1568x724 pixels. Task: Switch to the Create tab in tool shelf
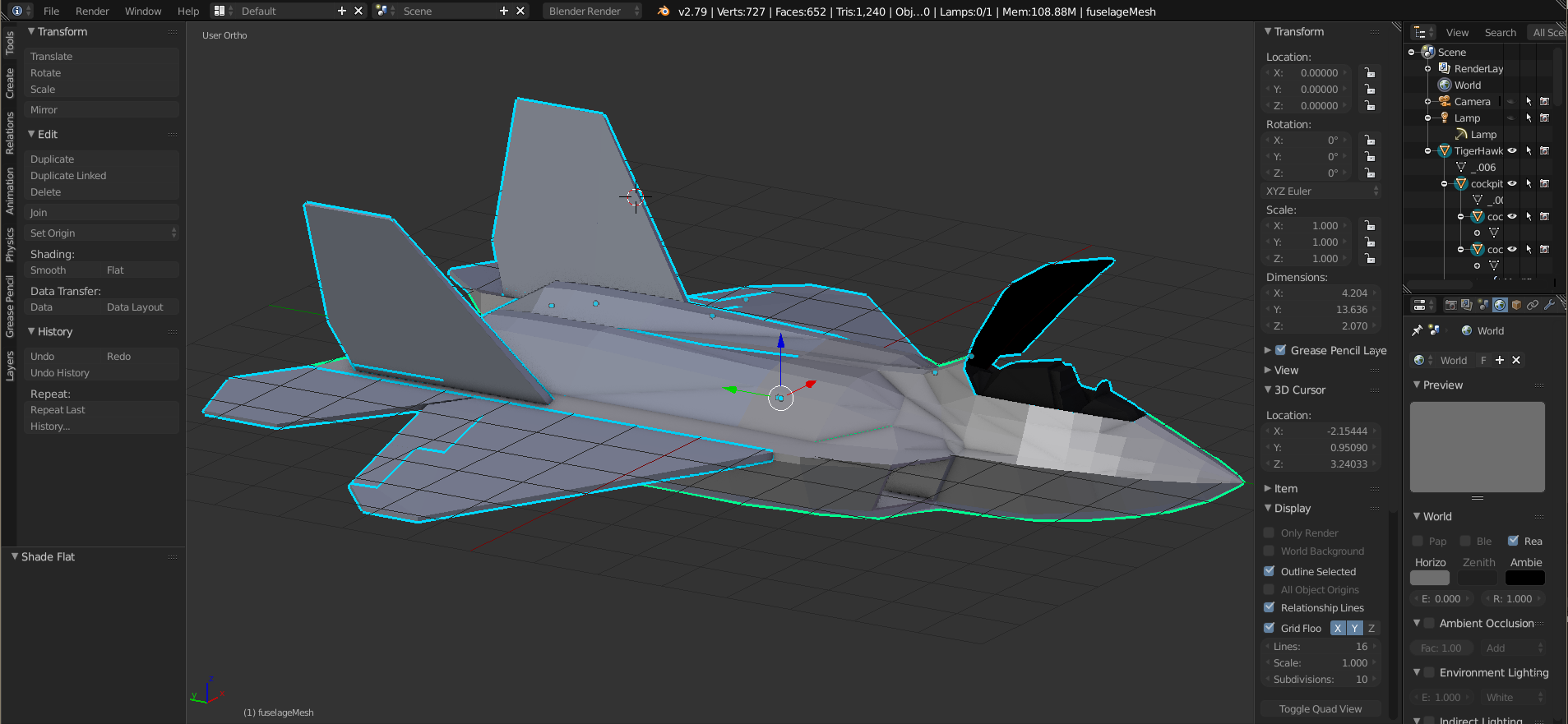pyautogui.click(x=10, y=84)
